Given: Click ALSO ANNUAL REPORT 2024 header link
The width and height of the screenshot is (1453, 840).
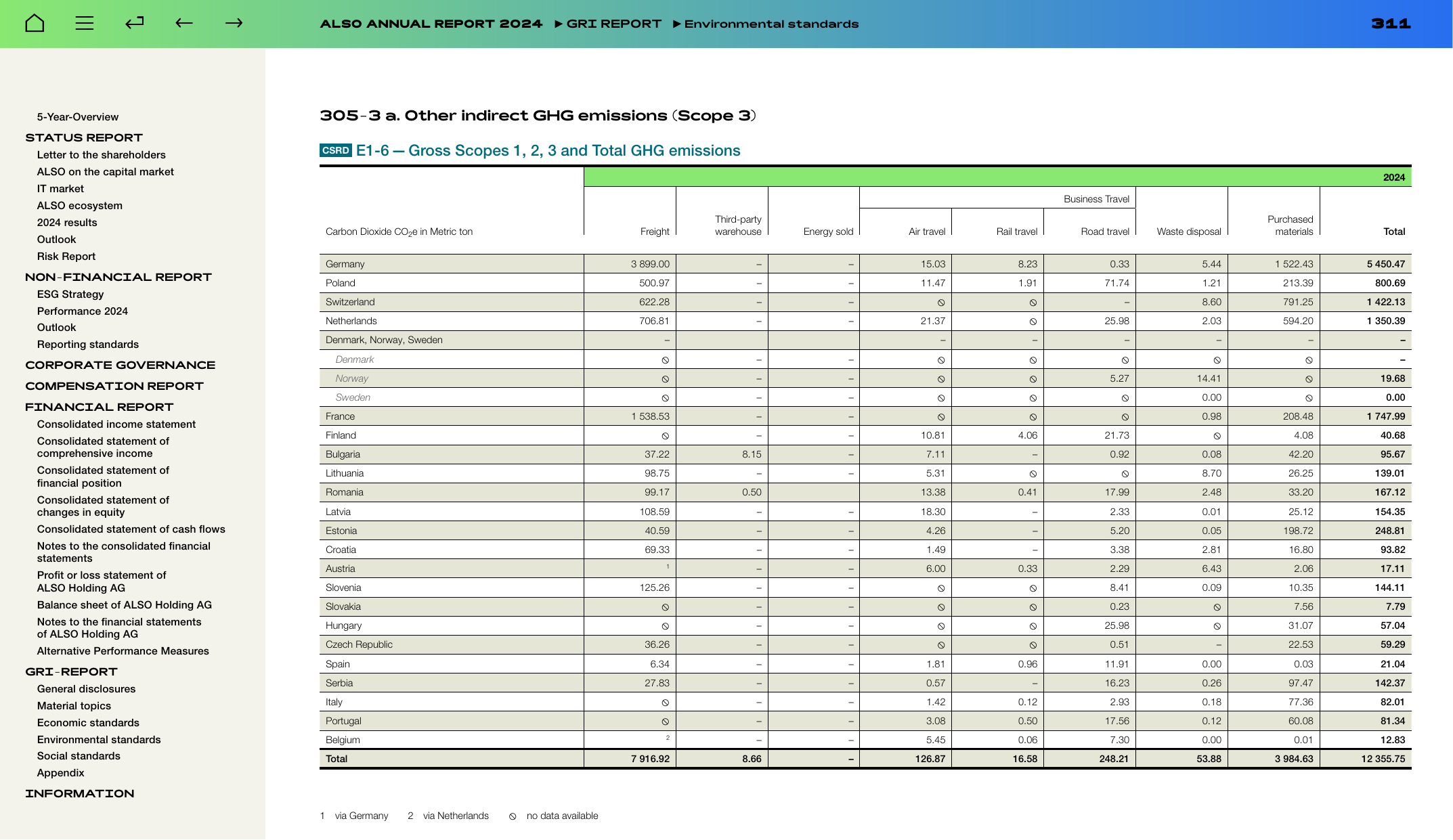Looking at the screenshot, I should click(x=431, y=24).
